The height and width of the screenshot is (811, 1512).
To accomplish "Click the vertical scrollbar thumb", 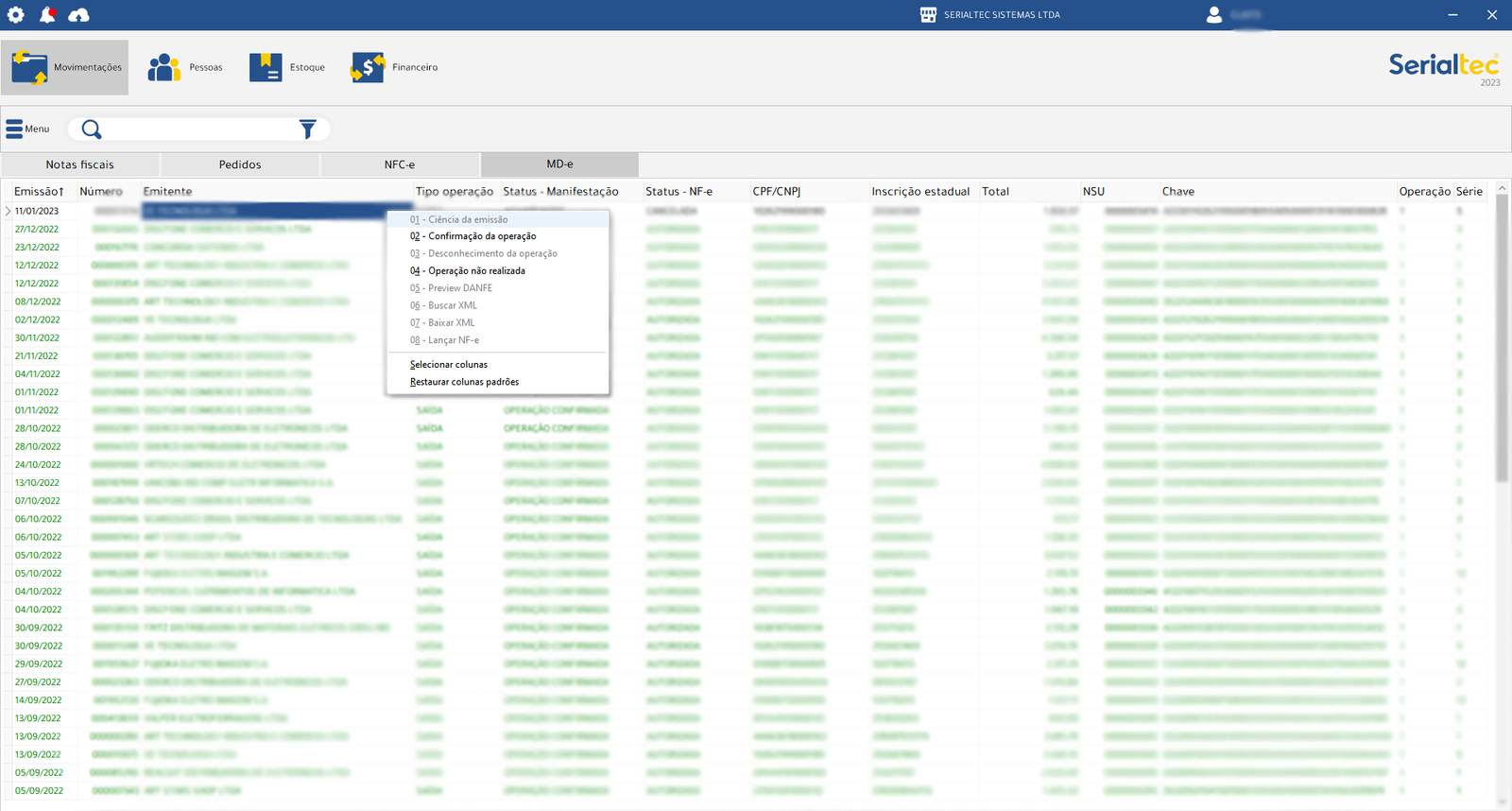I will click(1503, 339).
